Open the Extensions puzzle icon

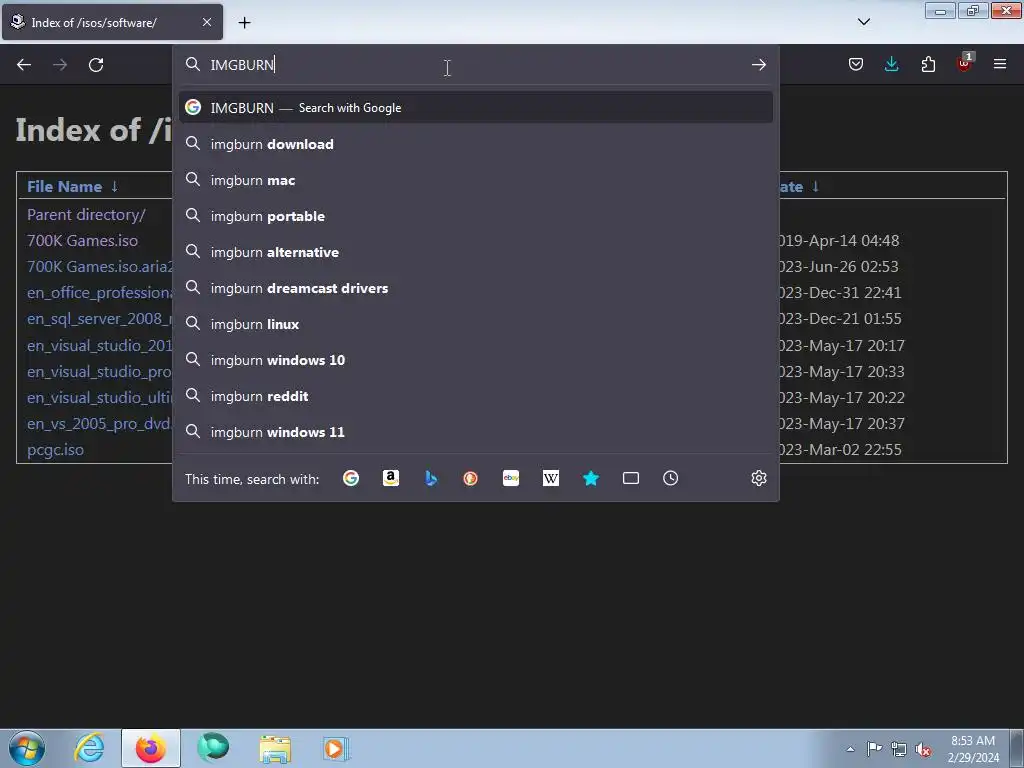pyautogui.click(x=928, y=65)
